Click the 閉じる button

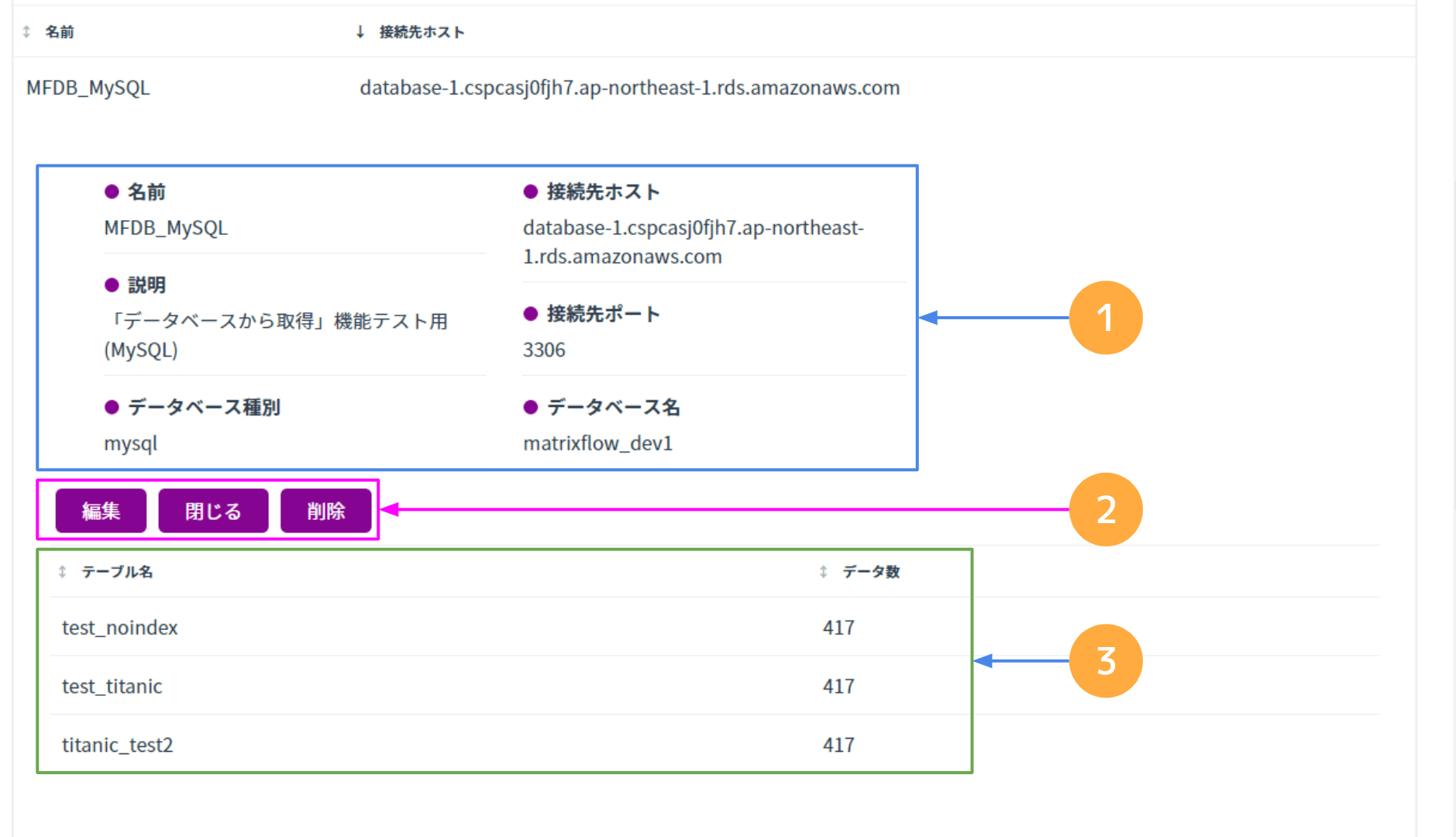(x=213, y=511)
